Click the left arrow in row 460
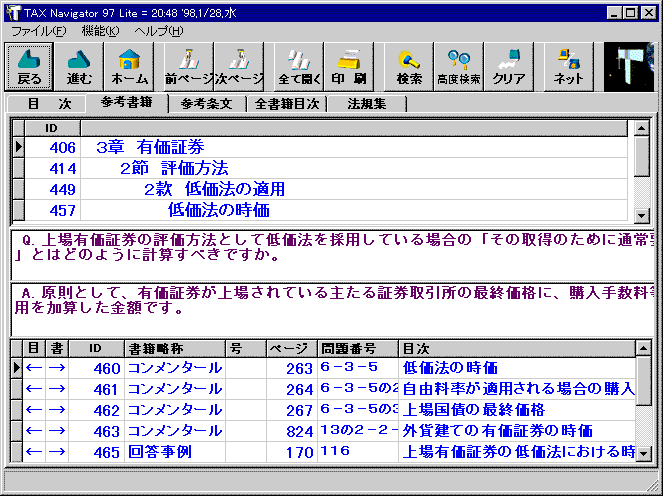663x496 pixels. [x=34, y=368]
